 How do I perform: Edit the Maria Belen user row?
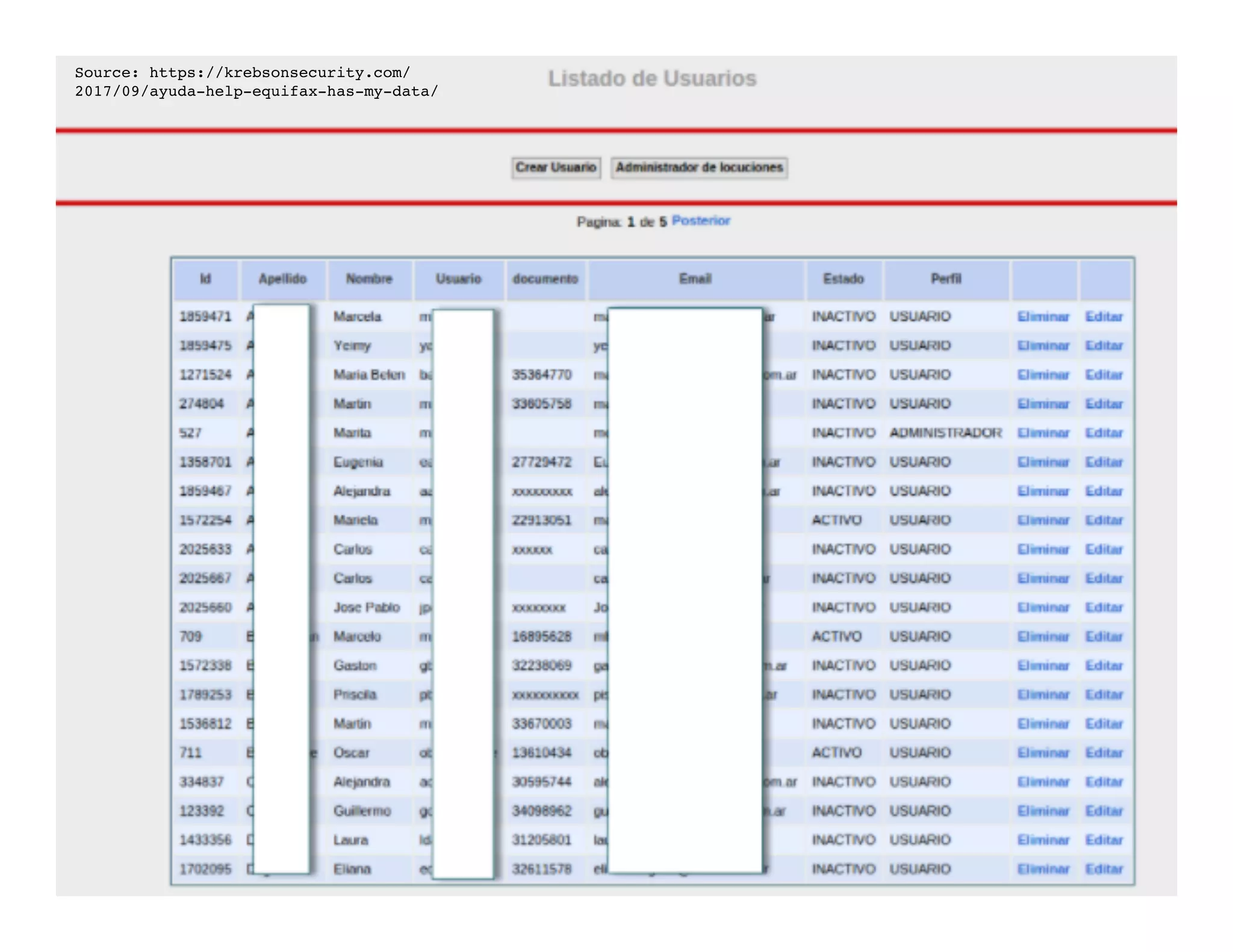point(1104,375)
